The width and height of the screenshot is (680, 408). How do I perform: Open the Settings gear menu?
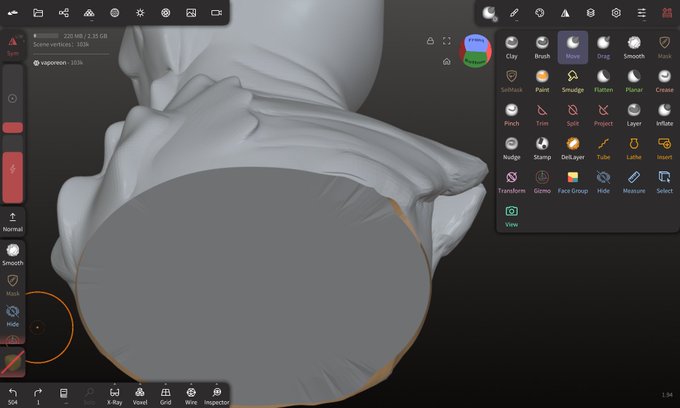click(x=616, y=13)
